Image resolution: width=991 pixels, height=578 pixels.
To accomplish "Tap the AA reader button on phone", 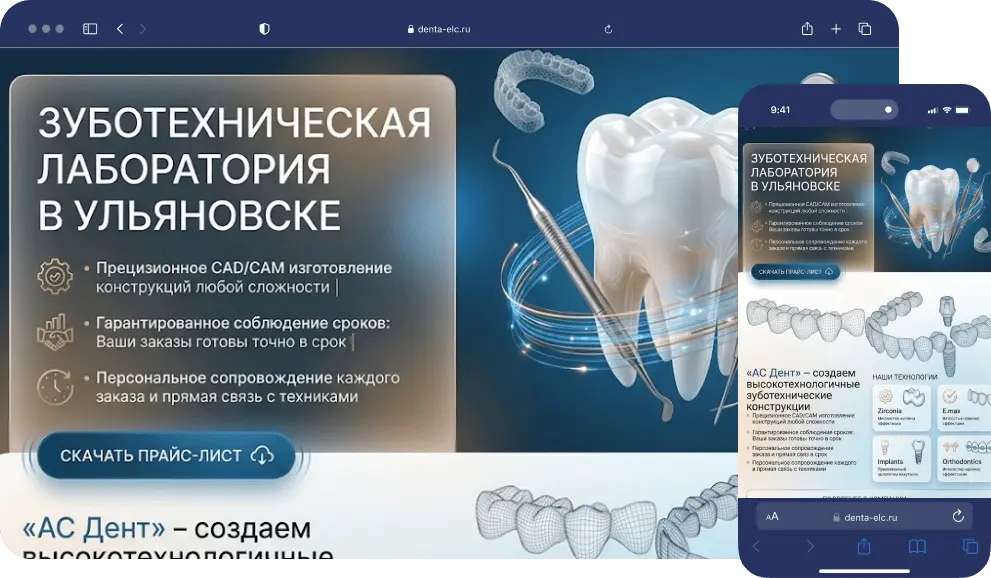I will [x=772, y=517].
